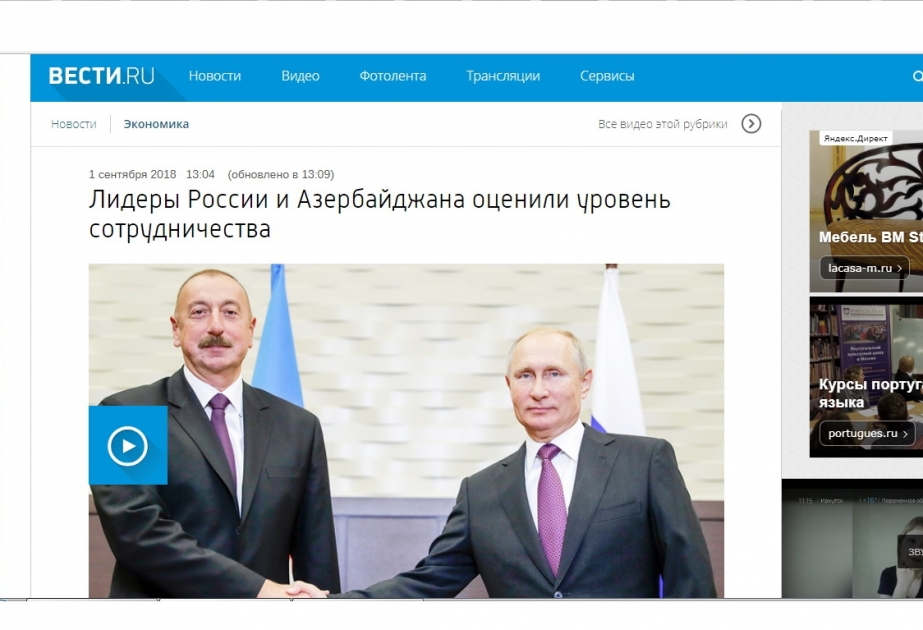923x630 pixels.
Task: Open the Новости menu in the header
Action: (215, 76)
